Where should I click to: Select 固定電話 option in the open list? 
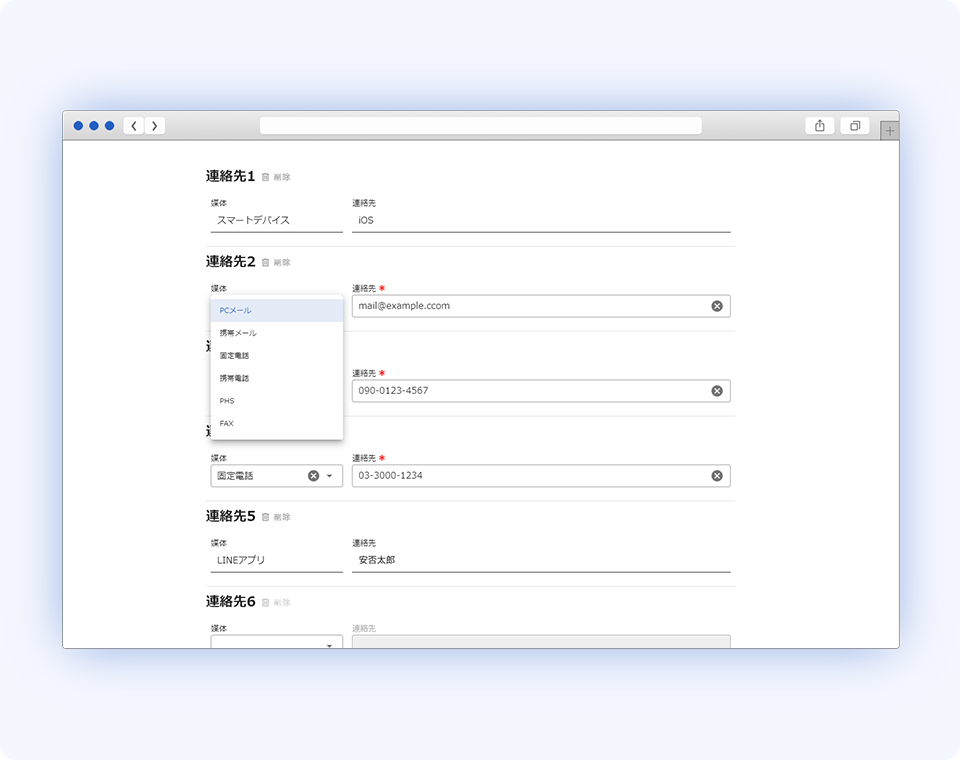[x=234, y=355]
